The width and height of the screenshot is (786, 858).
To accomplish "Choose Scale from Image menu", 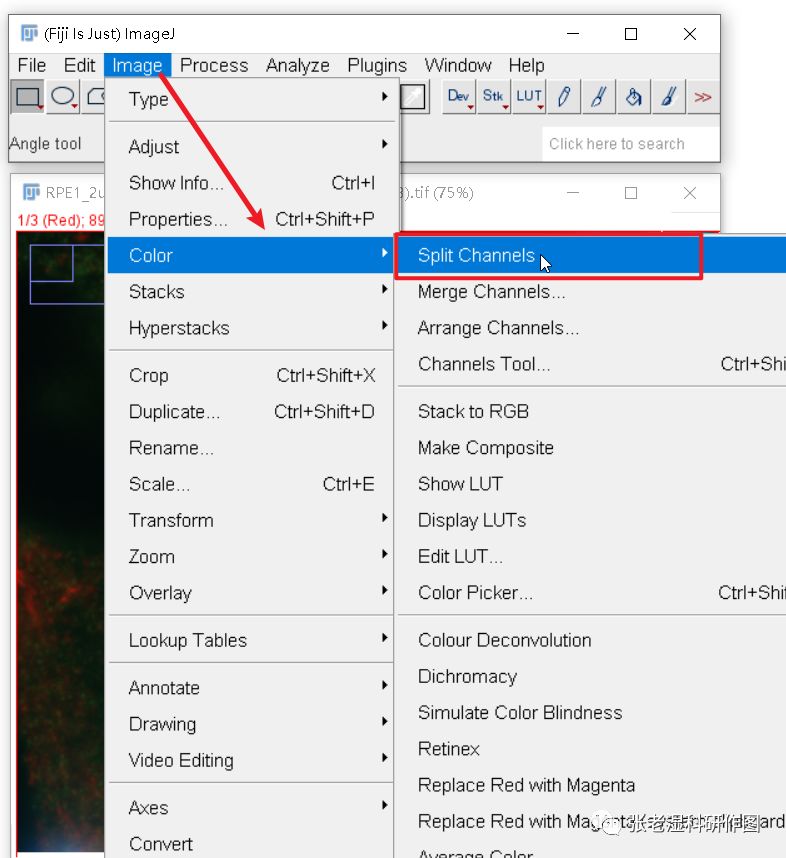I will click(251, 484).
